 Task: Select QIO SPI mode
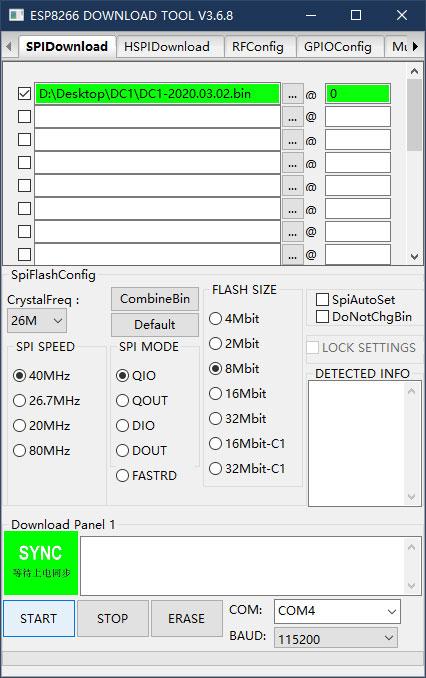[122, 375]
